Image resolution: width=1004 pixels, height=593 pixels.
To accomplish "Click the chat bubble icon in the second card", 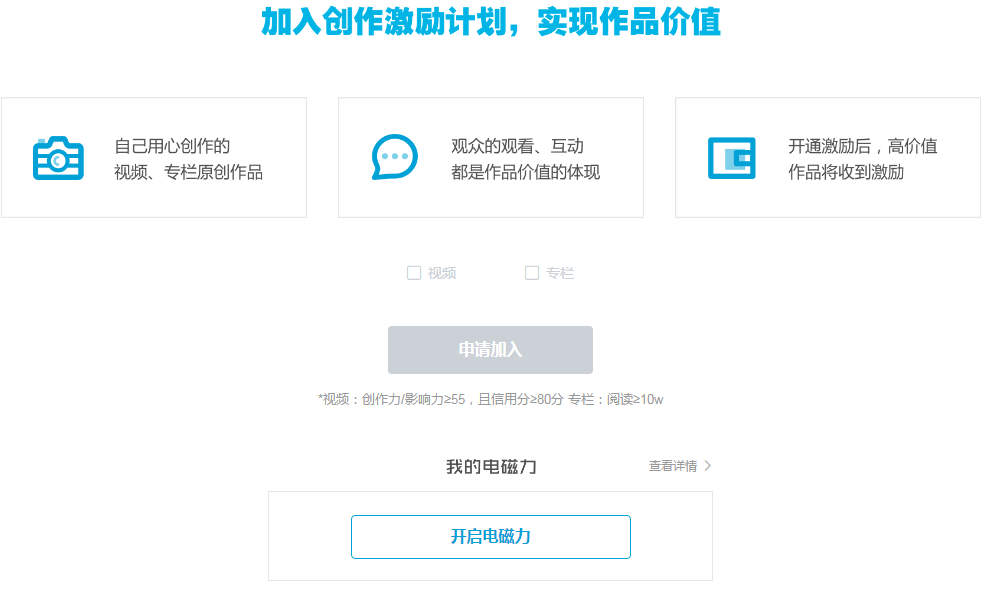I will point(394,157).
